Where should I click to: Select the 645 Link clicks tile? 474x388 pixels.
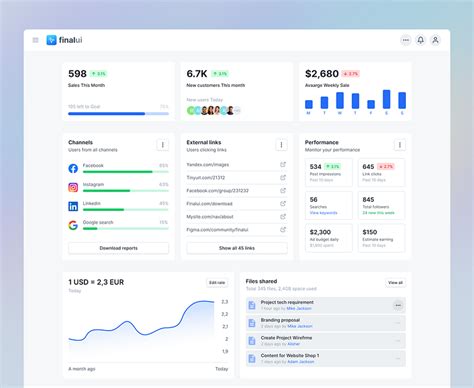381,173
